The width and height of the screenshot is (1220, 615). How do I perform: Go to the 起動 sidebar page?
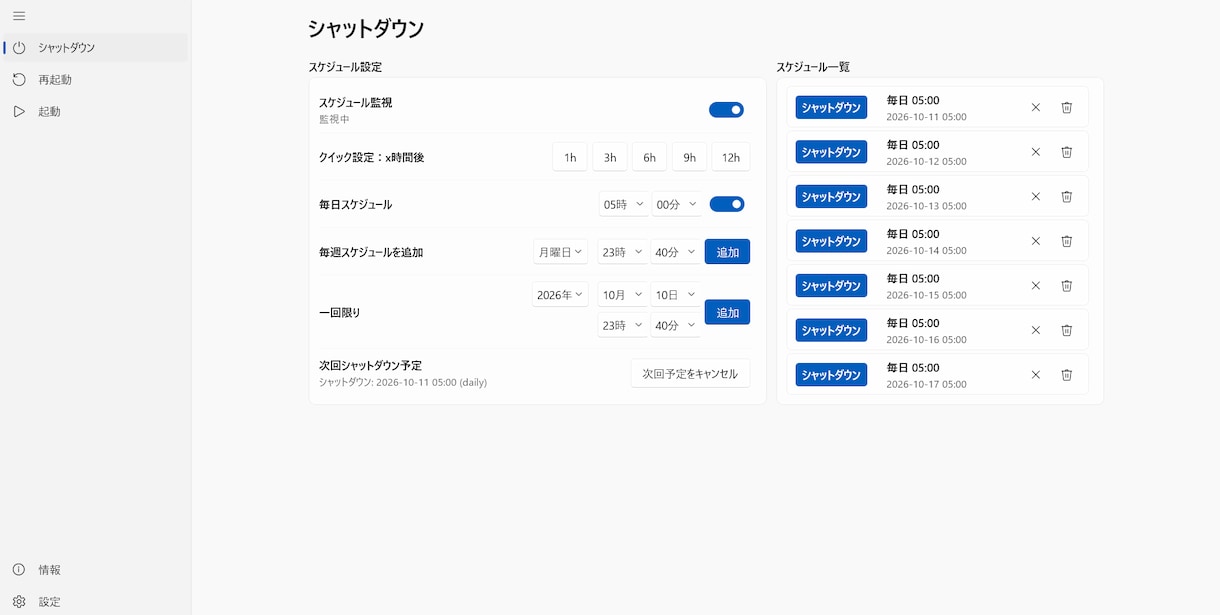tap(95, 111)
